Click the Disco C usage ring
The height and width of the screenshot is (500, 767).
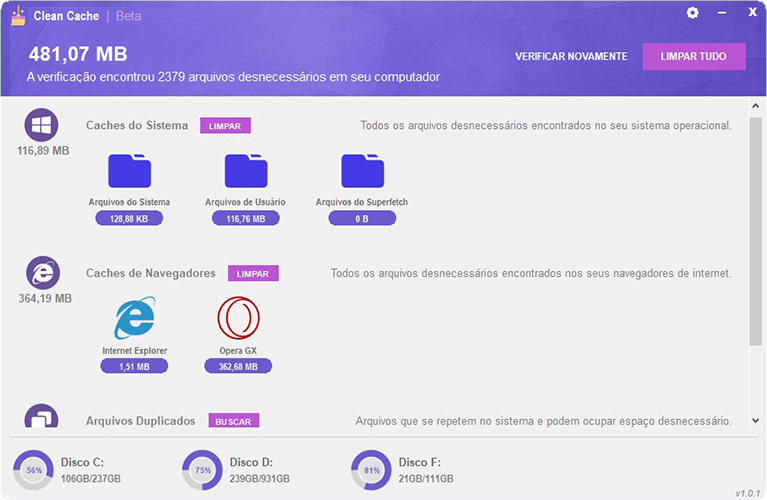33,470
